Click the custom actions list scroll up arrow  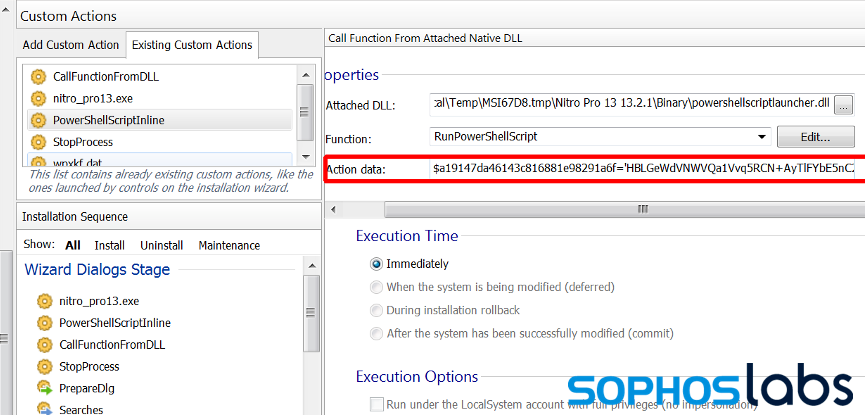point(305,75)
